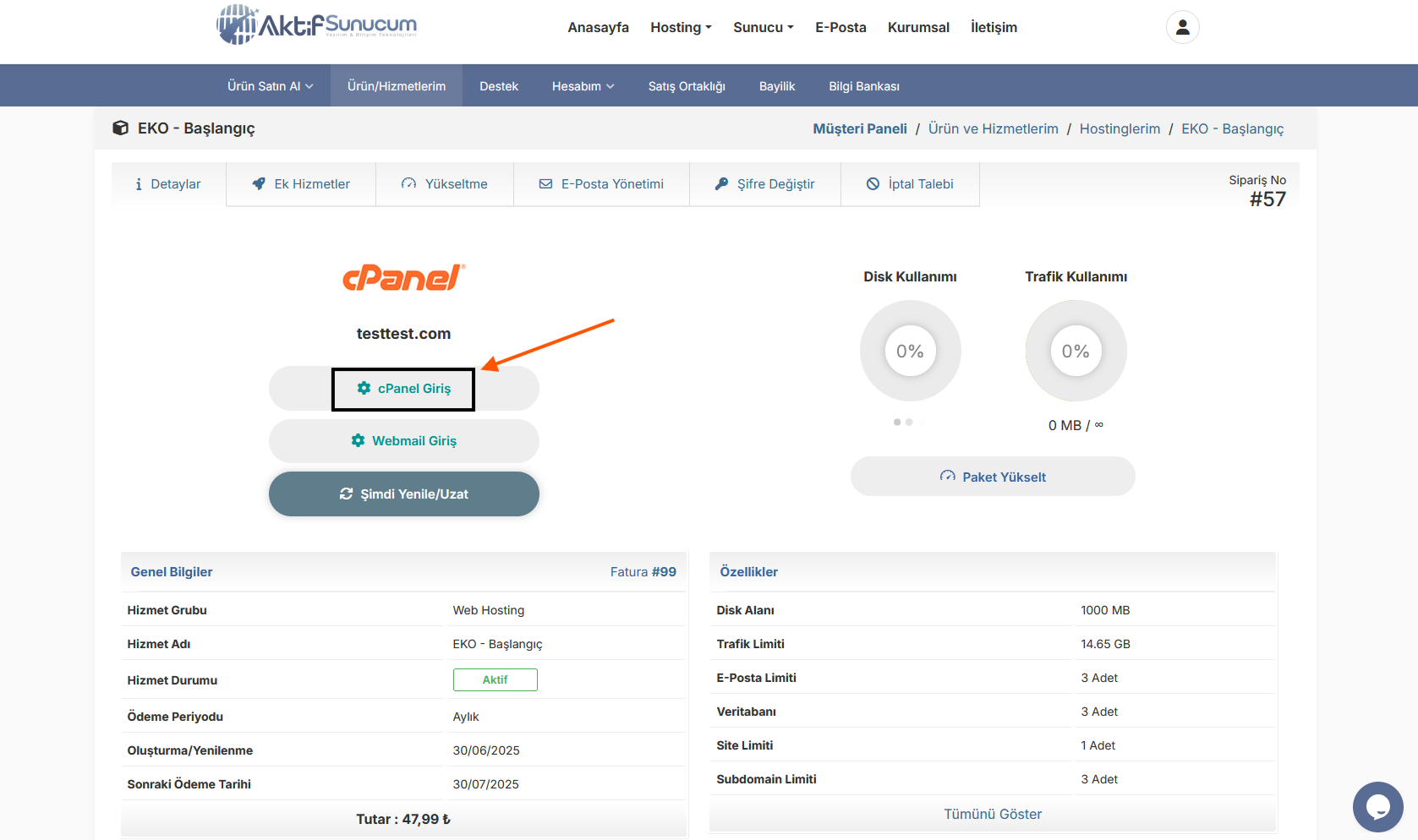This screenshot has height=840, width=1418.
Task: Click the İptal Talebi cancel icon
Action: pyautogui.click(x=873, y=183)
